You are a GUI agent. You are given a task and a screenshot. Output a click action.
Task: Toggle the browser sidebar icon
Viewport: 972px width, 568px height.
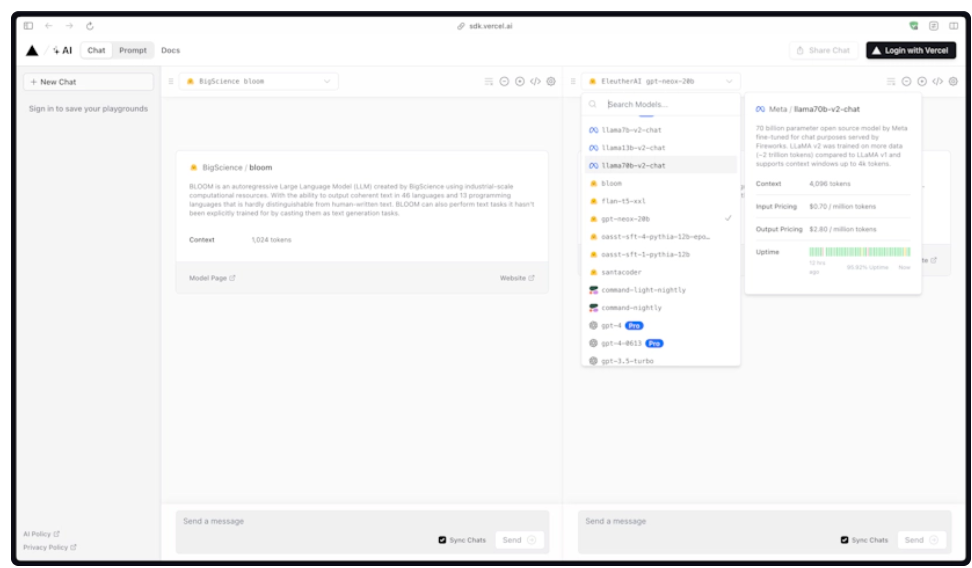[29, 25]
